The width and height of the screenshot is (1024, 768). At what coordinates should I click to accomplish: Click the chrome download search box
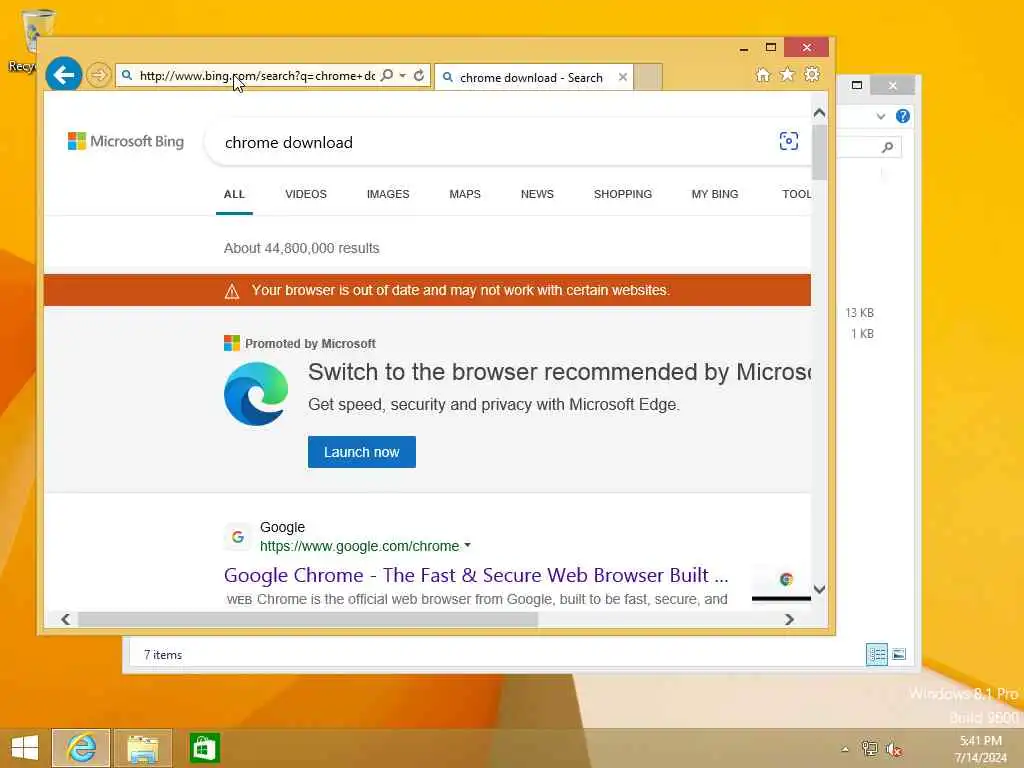click(490, 142)
